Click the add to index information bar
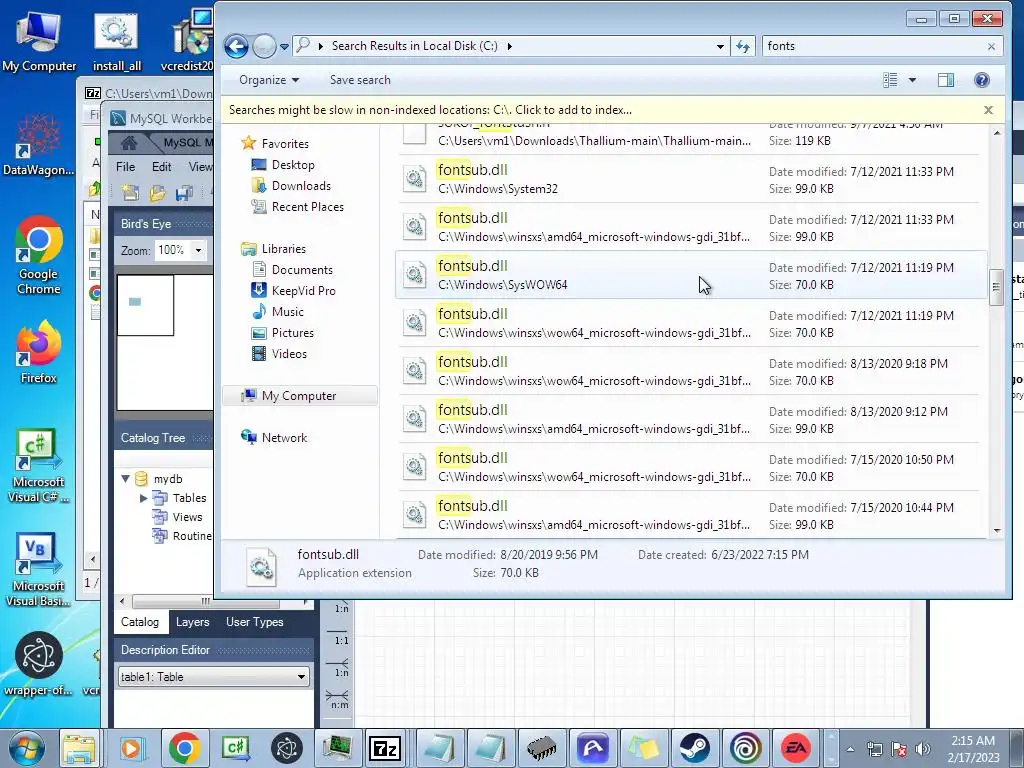 point(431,110)
